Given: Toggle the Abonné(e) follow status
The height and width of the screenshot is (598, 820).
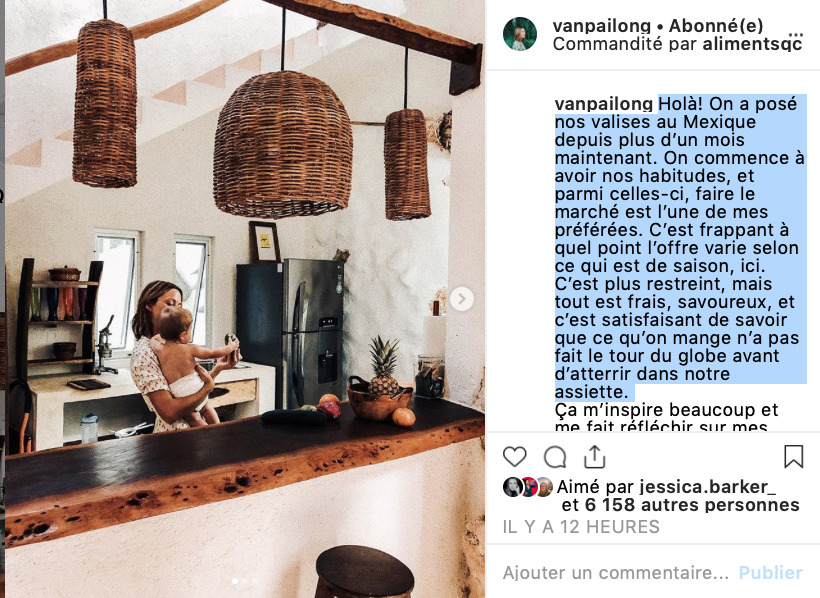Looking at the screenshot, I should pyautogui.click(x=716, y=25).
